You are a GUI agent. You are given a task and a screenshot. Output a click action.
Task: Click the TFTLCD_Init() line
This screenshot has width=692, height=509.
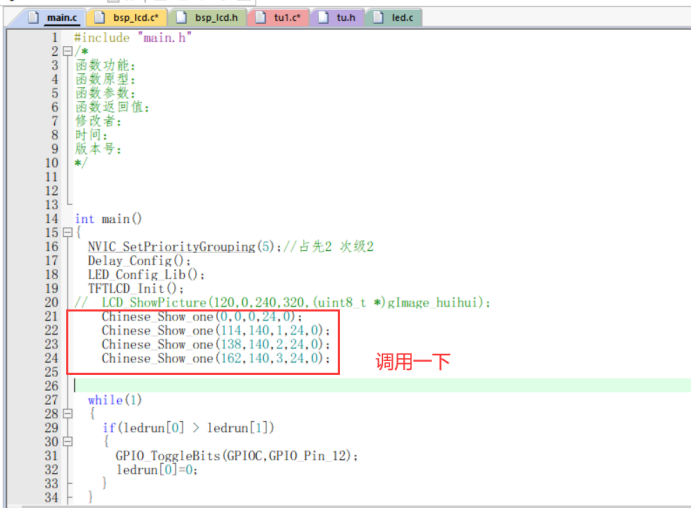pos(135,289)
